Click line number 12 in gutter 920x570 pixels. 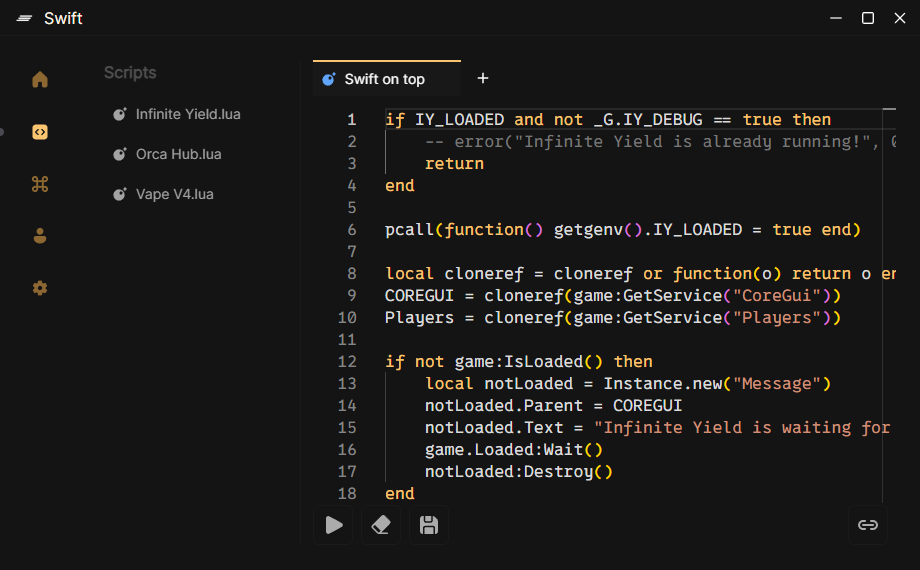coord(347,361)
